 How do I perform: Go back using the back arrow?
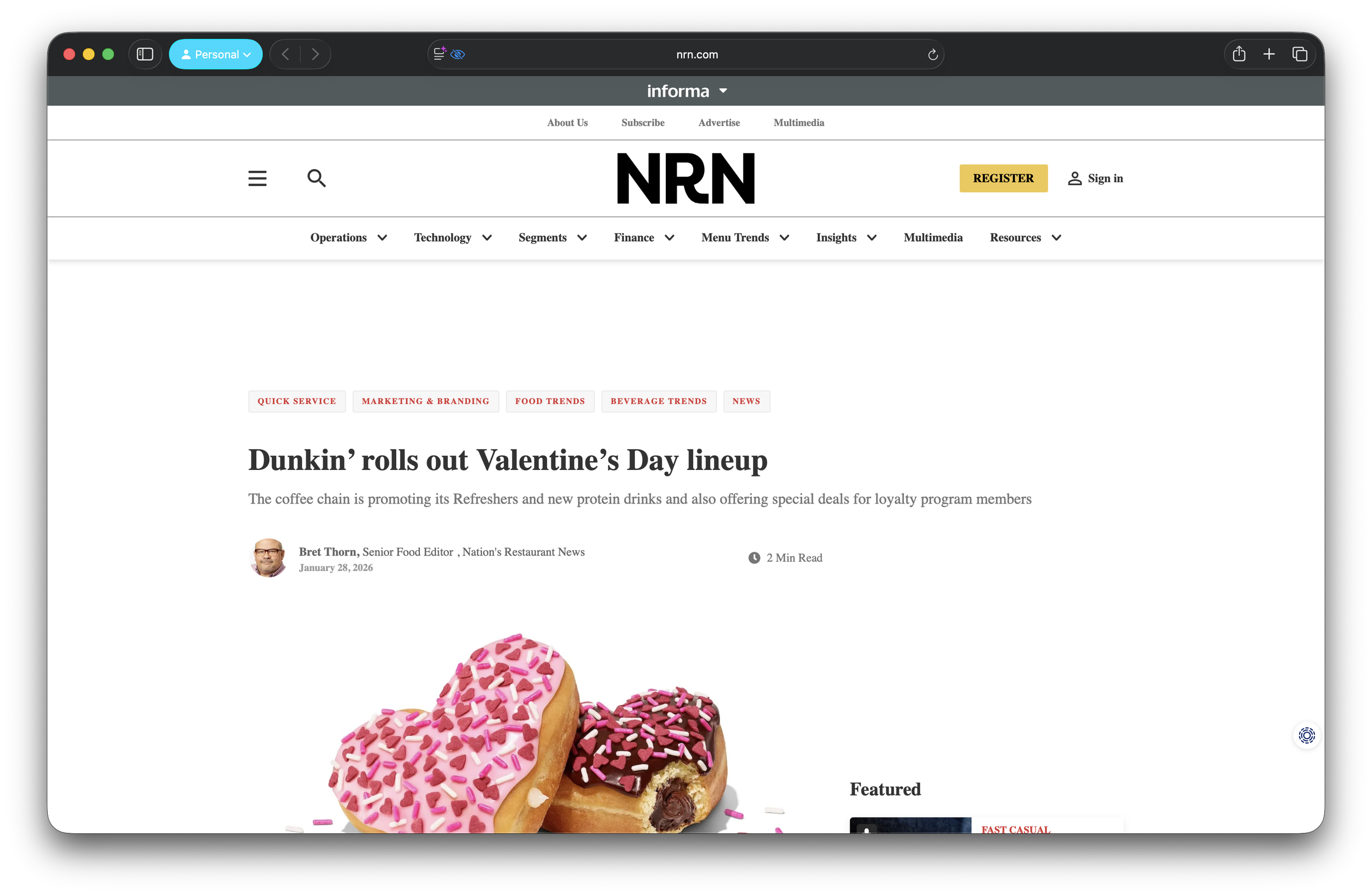click(x=285, y=54)
